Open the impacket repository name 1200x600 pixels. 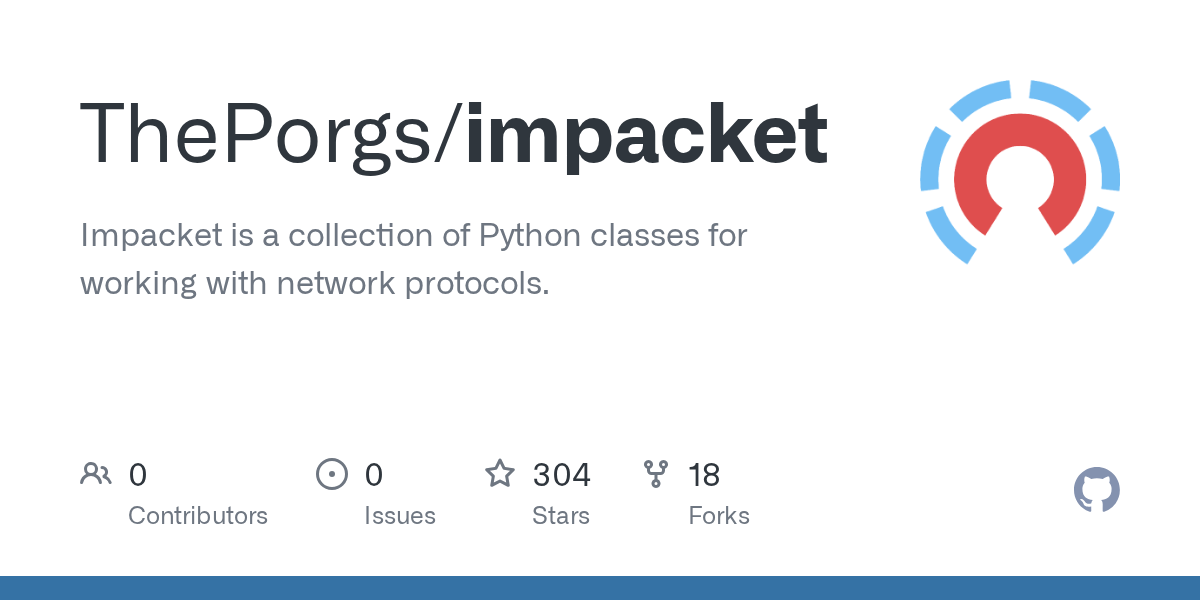click(647, 137)
